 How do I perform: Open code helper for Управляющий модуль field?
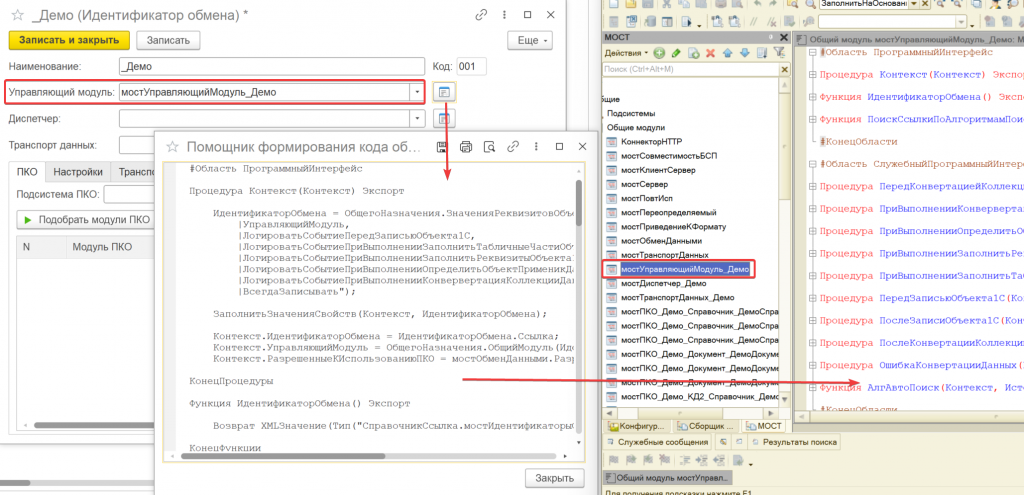click(x=444, y=92)
